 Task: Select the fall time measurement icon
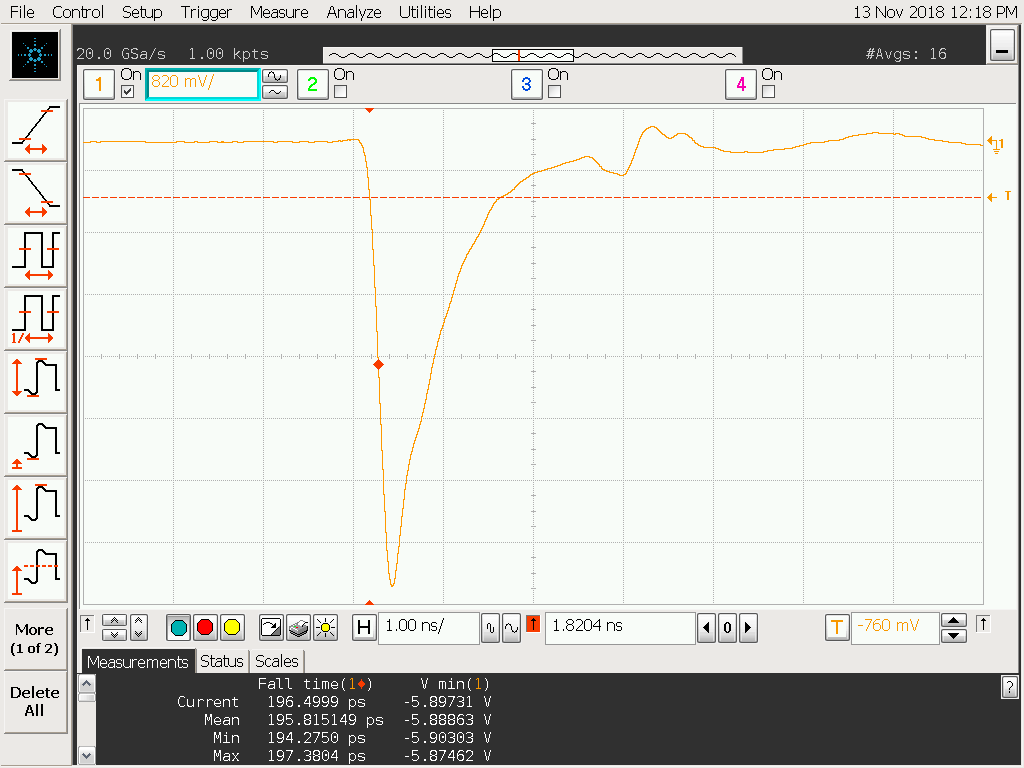click(x=36, y=193)
